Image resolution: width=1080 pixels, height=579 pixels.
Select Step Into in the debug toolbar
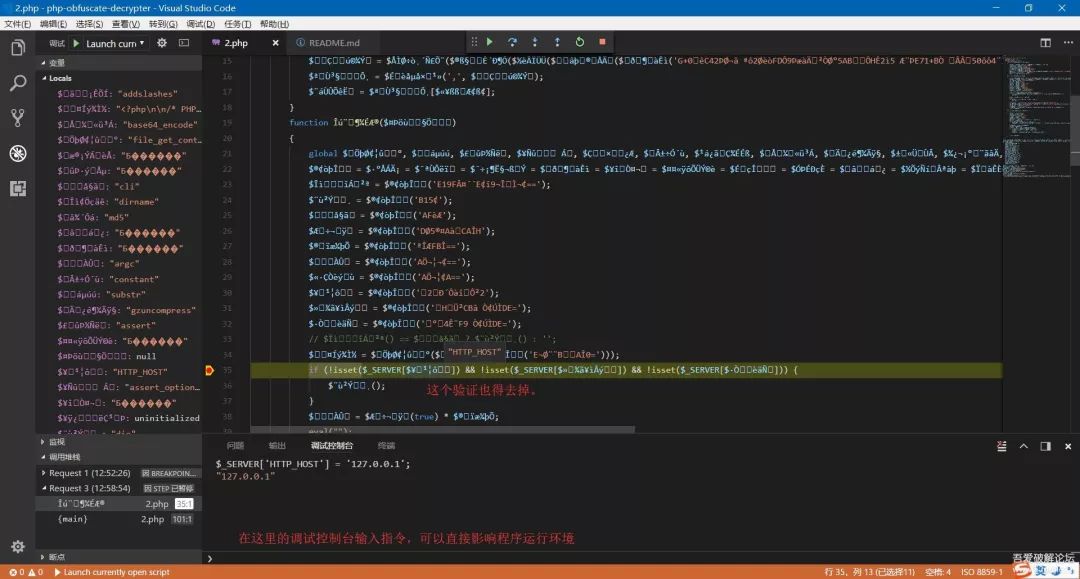pos(535,42)
